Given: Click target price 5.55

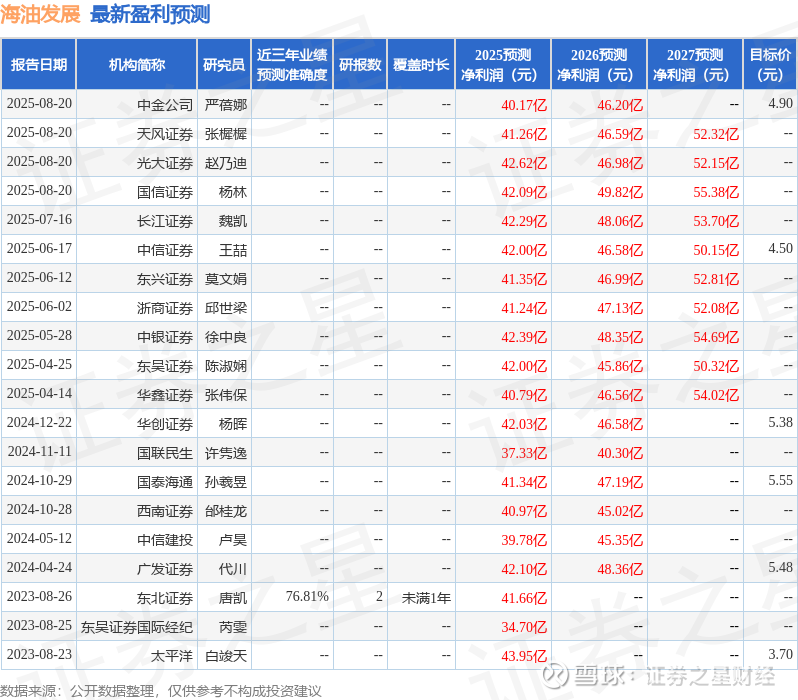Looking at the screenshot, I should pos(780,481).
